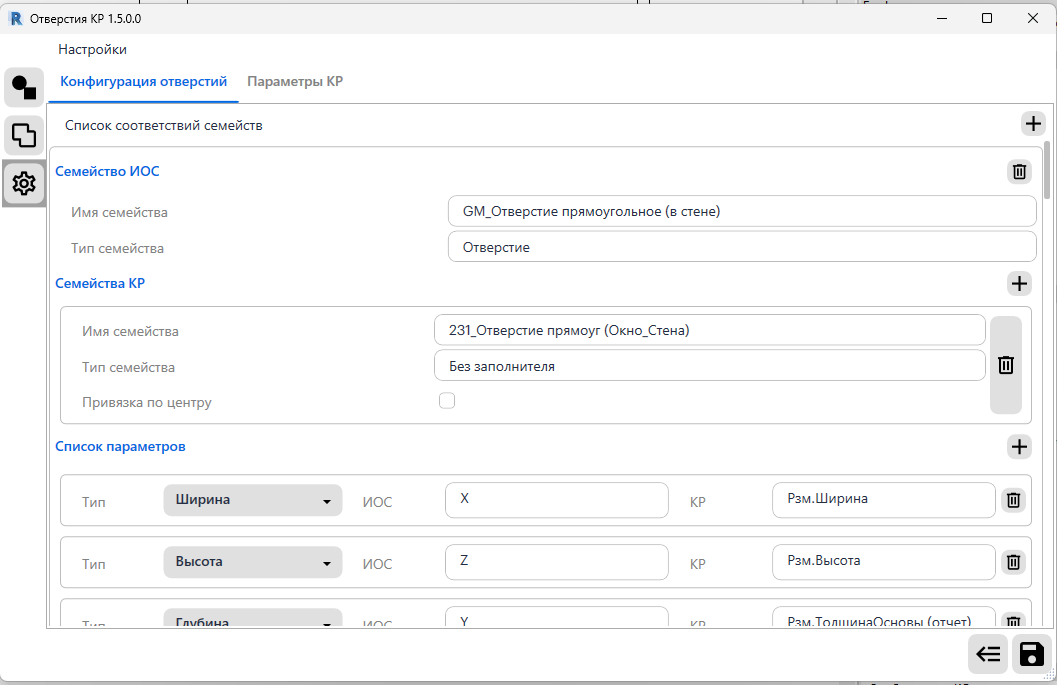This screenshot has width=1057, height=685.
Task: Click the back arrow list icon
Action: coord(988,654)
